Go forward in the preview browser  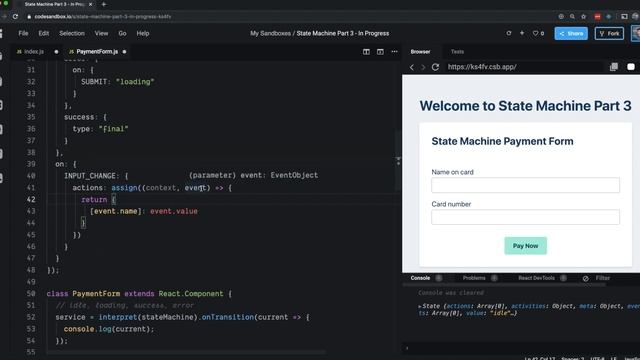click(423, 67)
